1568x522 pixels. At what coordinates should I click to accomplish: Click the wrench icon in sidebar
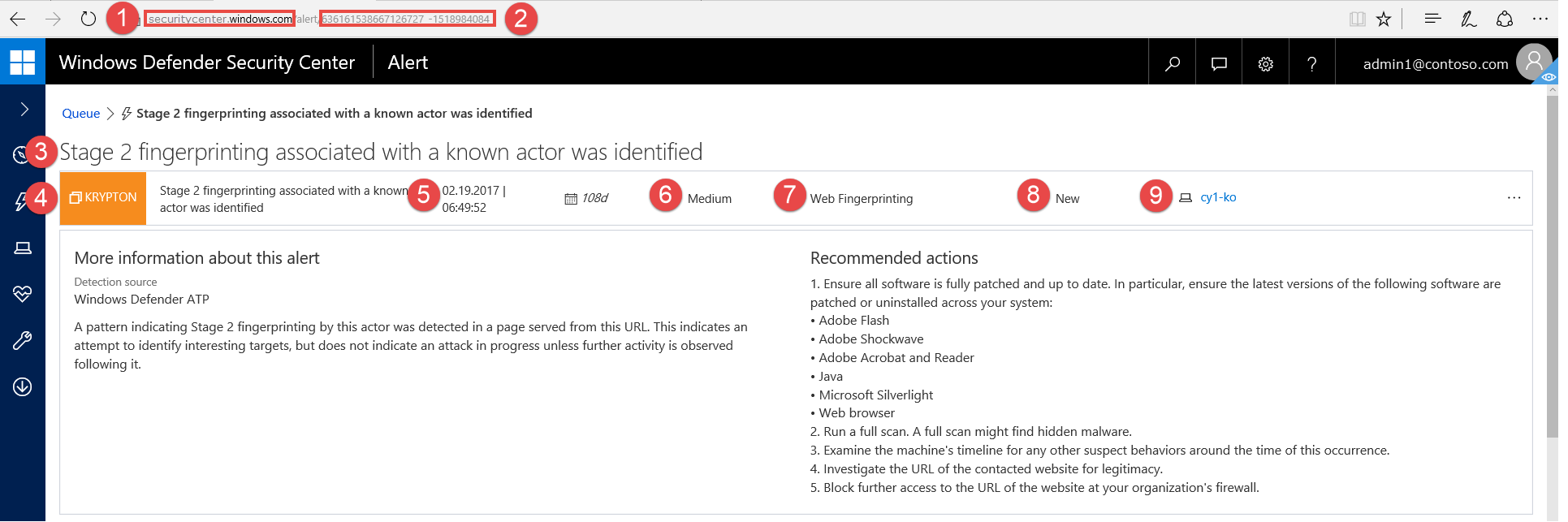pyautogui.click(x=23, y=340)
